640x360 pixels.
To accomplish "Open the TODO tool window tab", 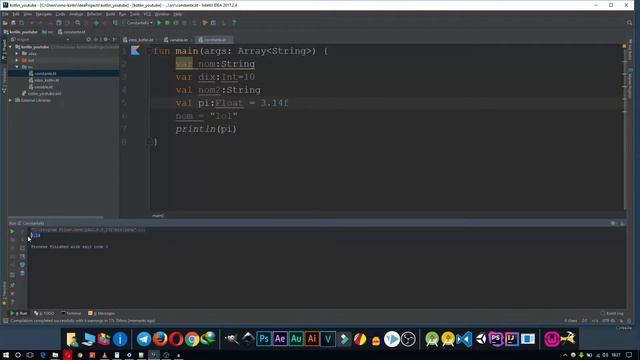I will (44, 313).
